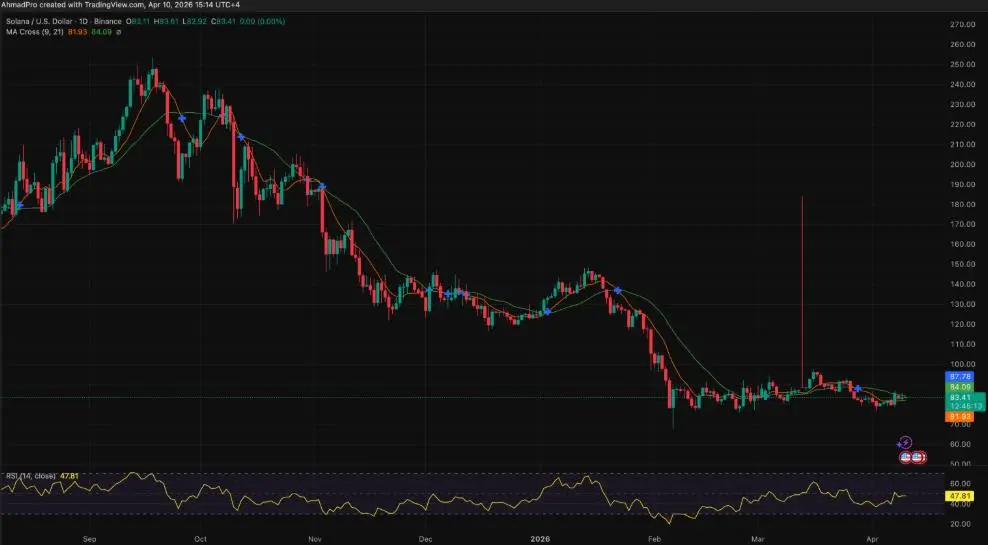Screen dimensions: 988x545
Task: Click the 200.00 price axis label
Action: tap(962, 164)
